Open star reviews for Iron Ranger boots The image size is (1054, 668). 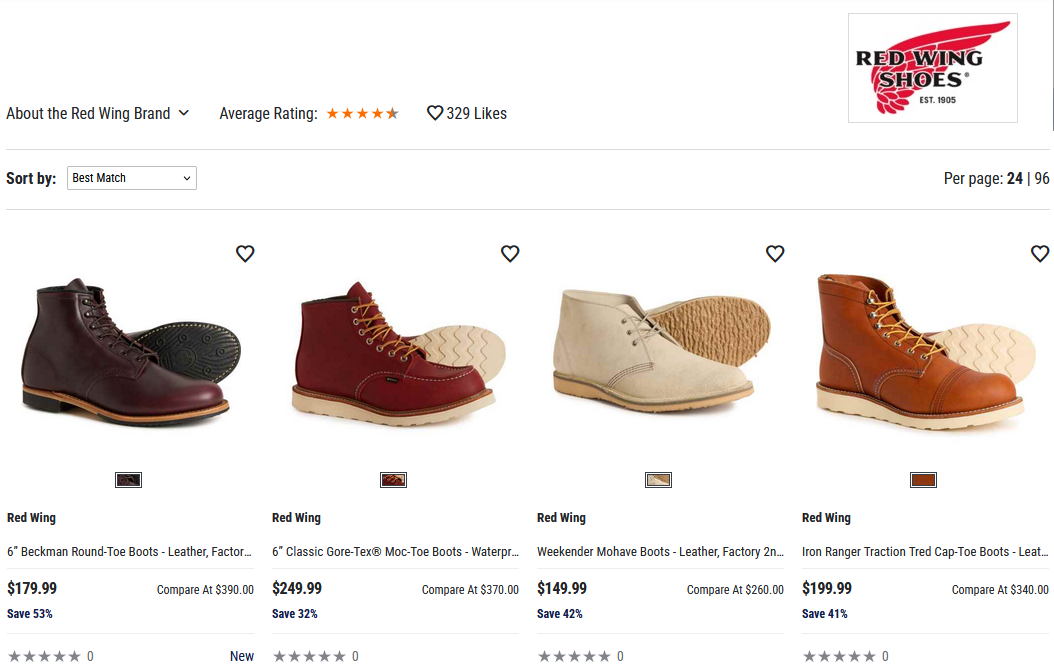pos(839,657)
